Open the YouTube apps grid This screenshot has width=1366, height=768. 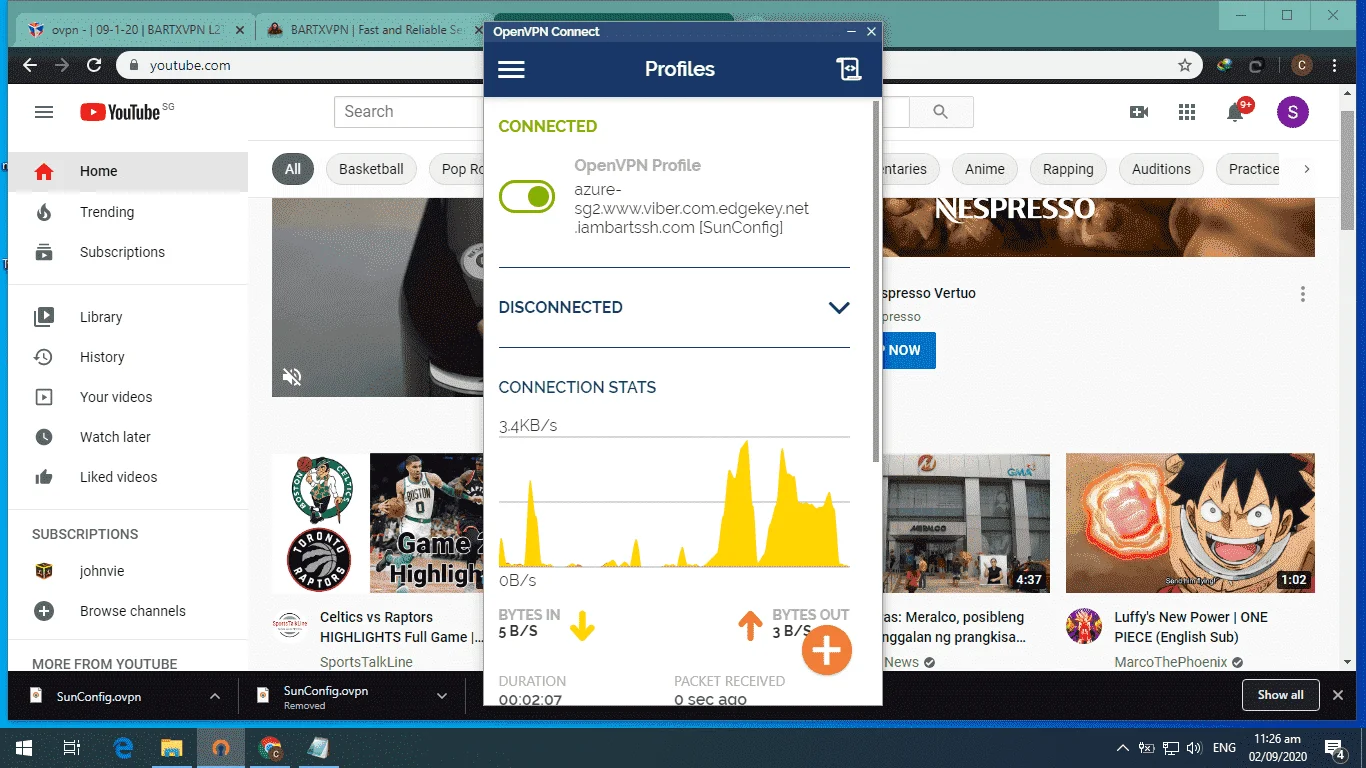[1187, 112]
